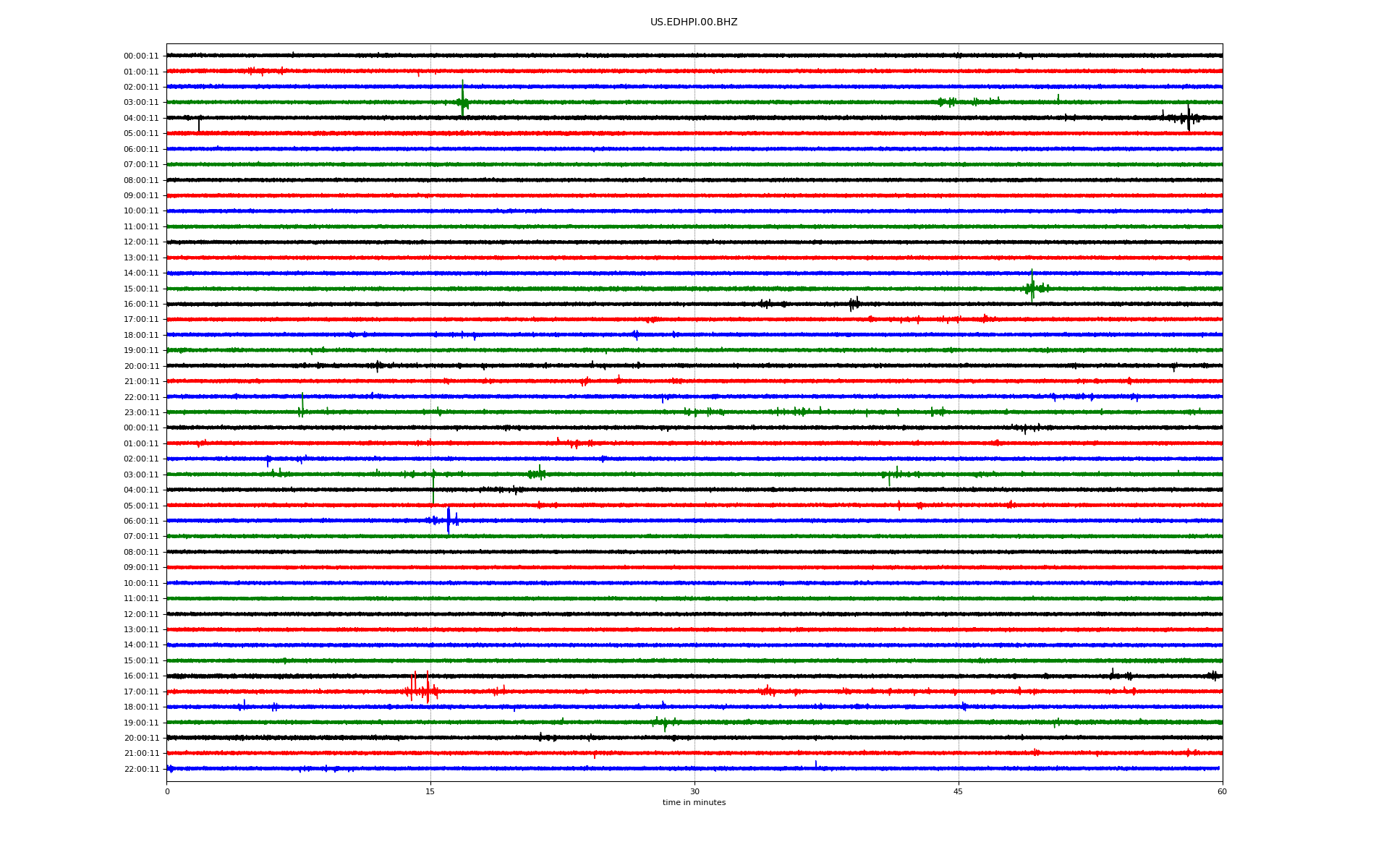
Task: Click the first 12:00:11 time label, upper black trace
Action: [140, 242]
